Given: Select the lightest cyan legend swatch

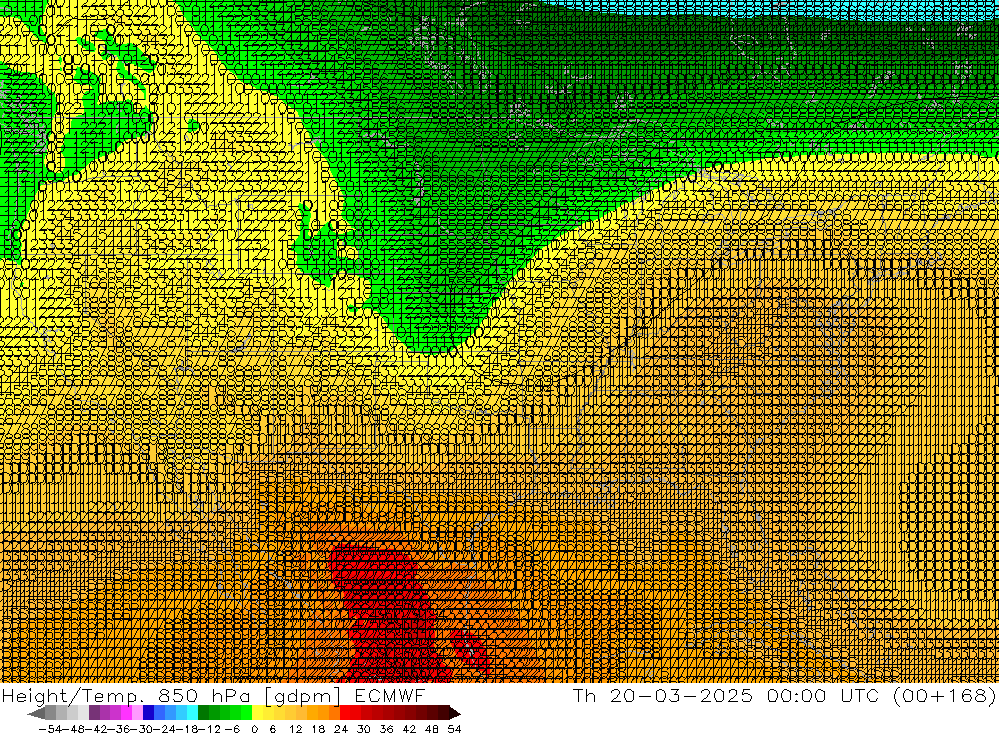Looking at the screenshot, I should pyautogui.click(x=192, y=713).
